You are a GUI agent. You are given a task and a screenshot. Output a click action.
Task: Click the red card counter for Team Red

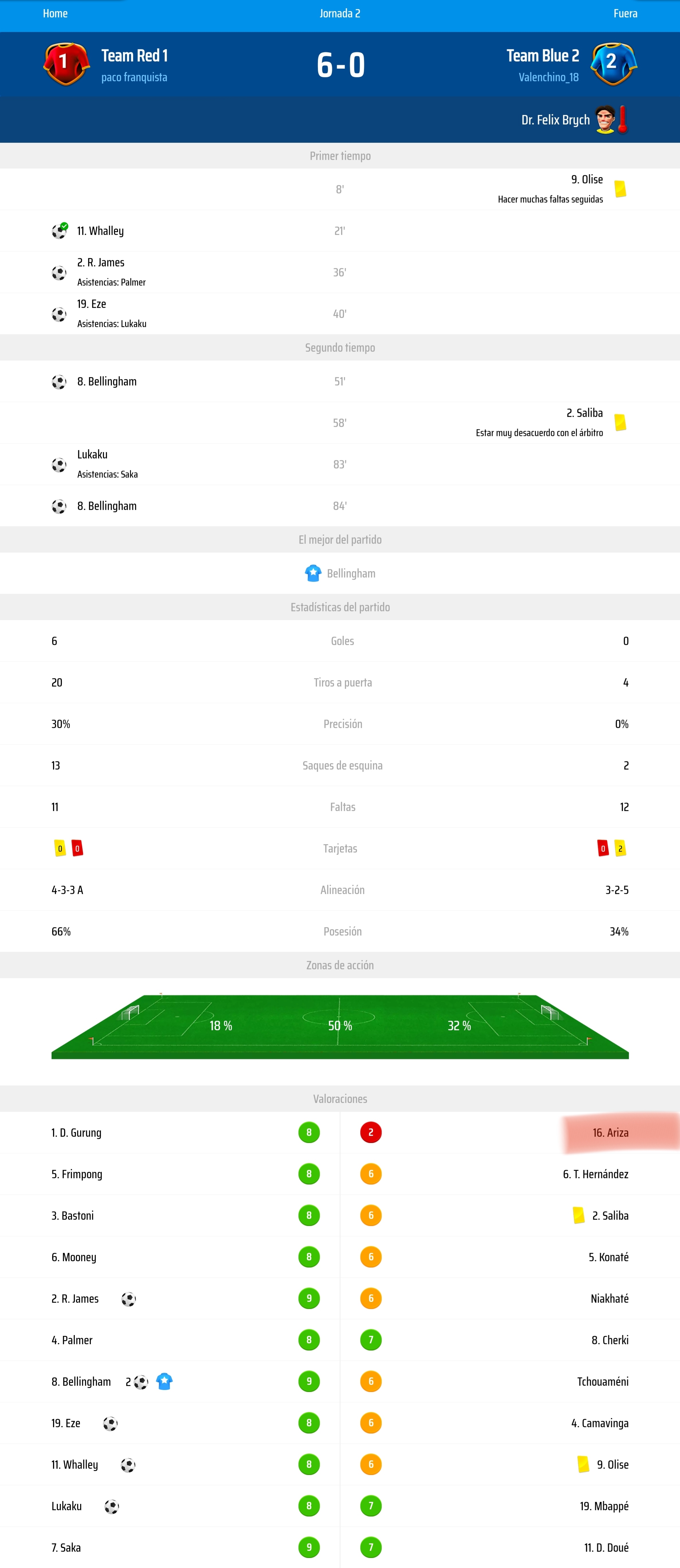pyautogui.click(x=77, y=848)
